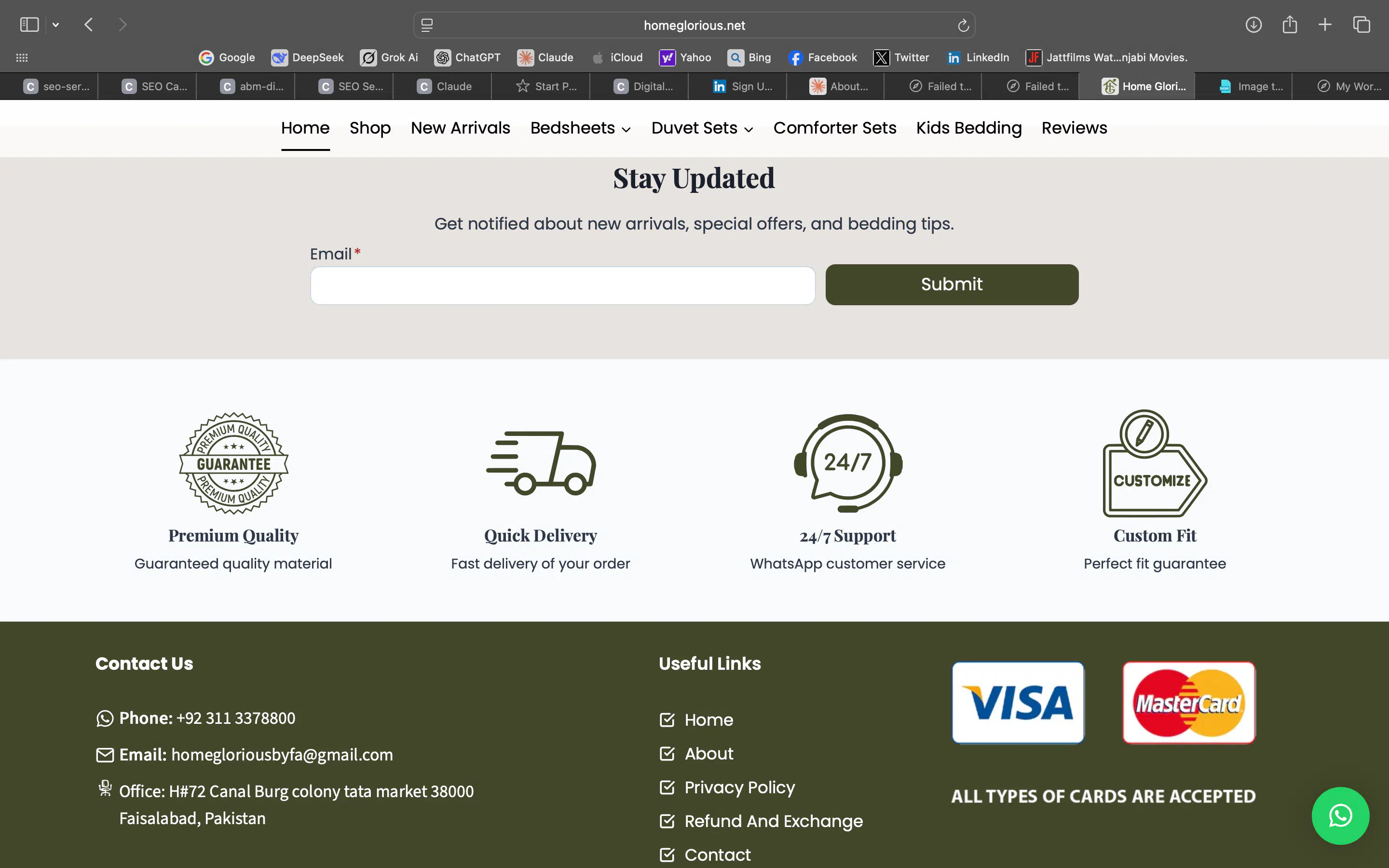The height and width of the screenshot is (868, 1389).
Task: Click the Safari sidebar toggle icon
Action: pos(29,25)
